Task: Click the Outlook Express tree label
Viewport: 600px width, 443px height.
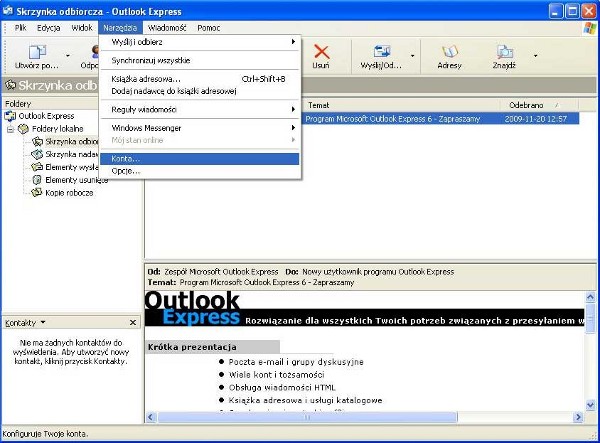Action: click(x=46, y=116)
